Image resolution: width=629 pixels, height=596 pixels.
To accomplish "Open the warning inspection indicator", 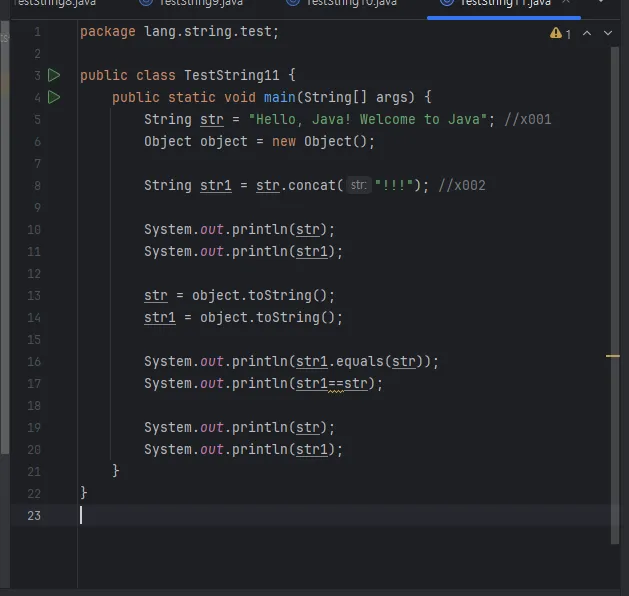I will (560, 34).
